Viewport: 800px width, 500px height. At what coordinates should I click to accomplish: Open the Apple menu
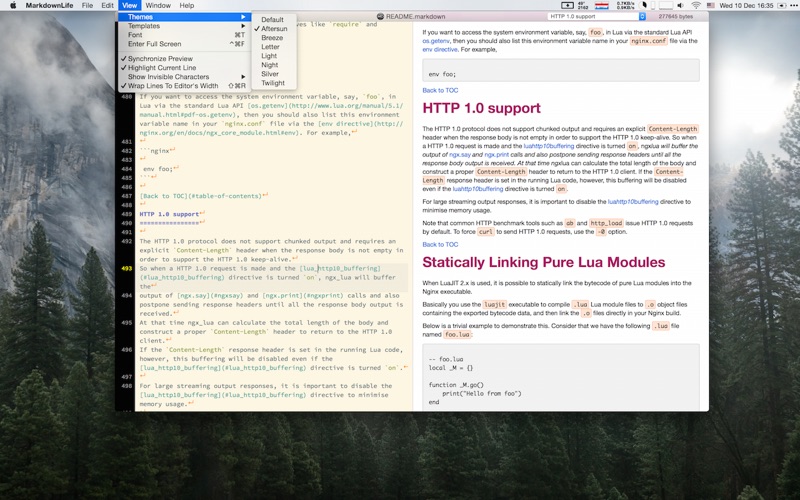click(13, 6)
